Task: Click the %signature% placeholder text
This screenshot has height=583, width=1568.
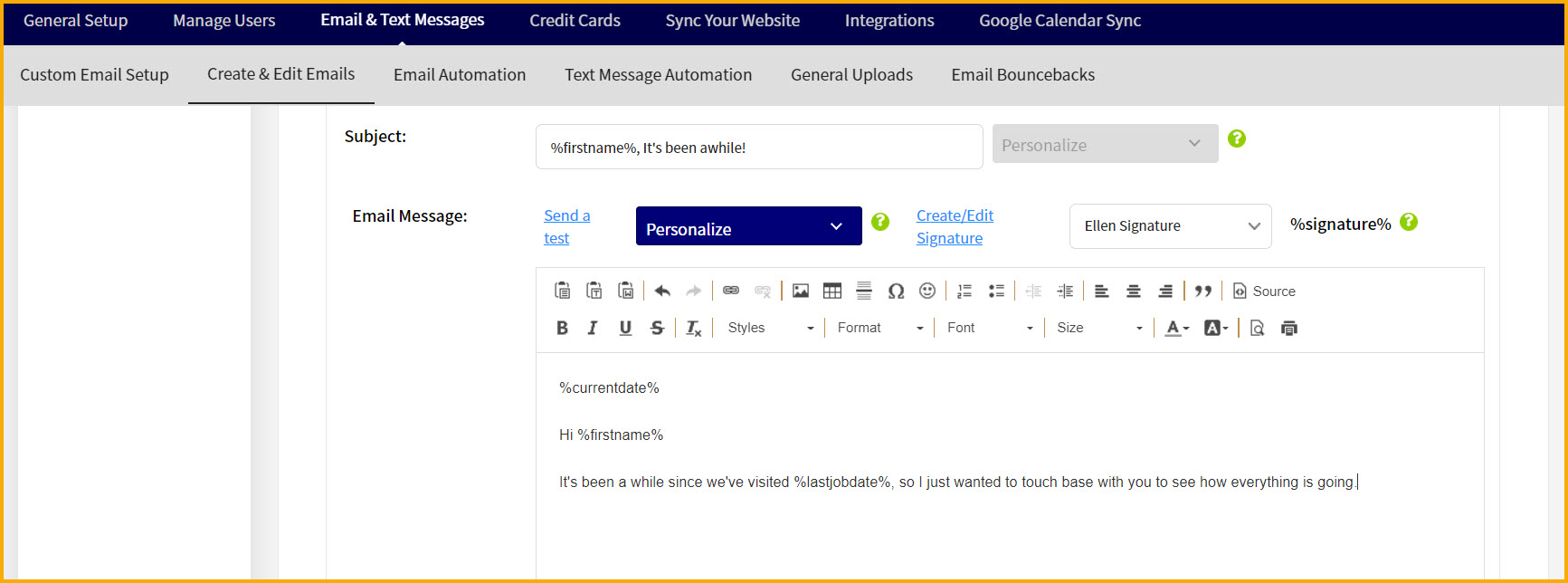Action: click(1341, 225)
